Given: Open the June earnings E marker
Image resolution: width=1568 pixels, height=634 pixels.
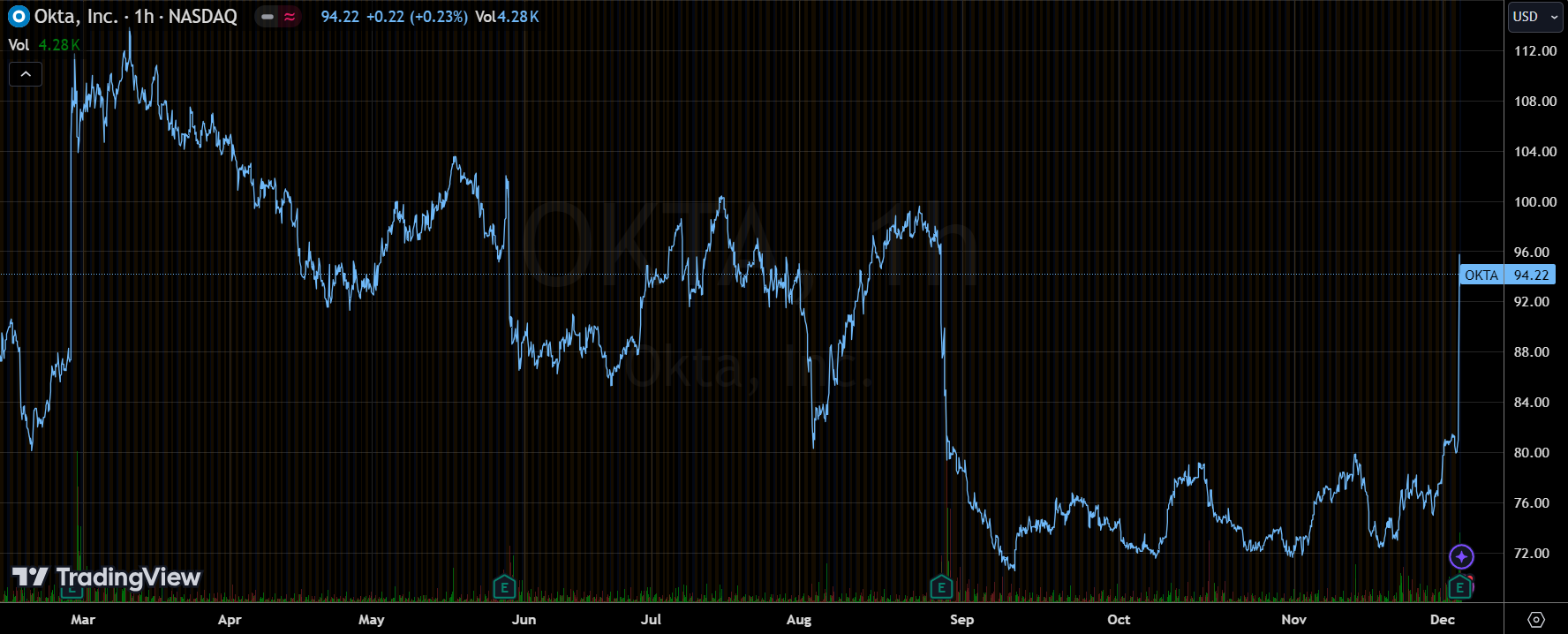Looking at the screenshot, I should coord(503,586).
